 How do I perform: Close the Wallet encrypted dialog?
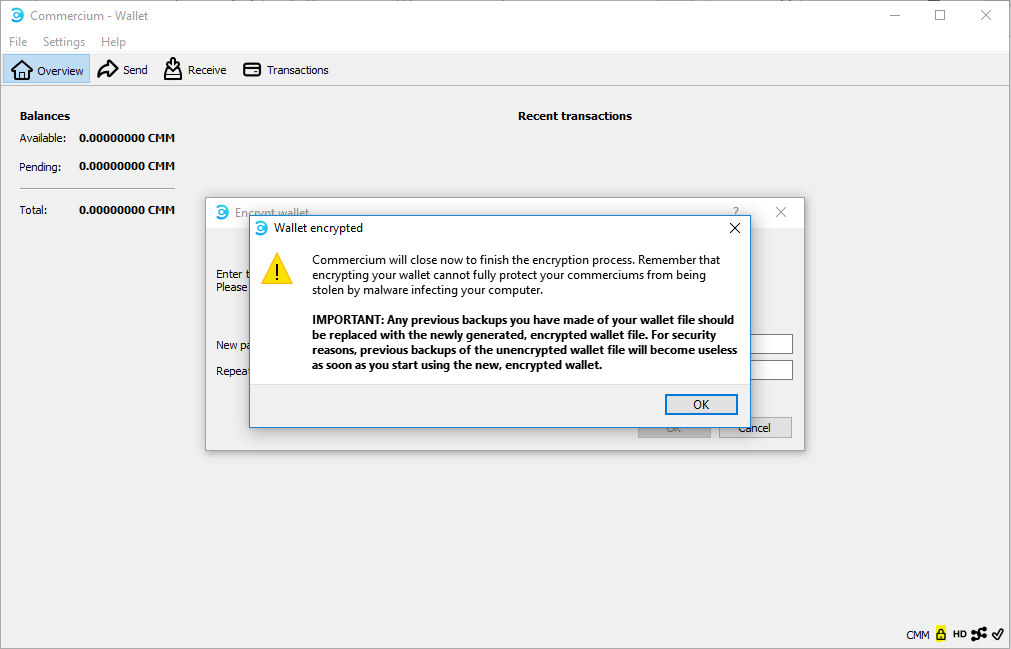pos(734,228)
